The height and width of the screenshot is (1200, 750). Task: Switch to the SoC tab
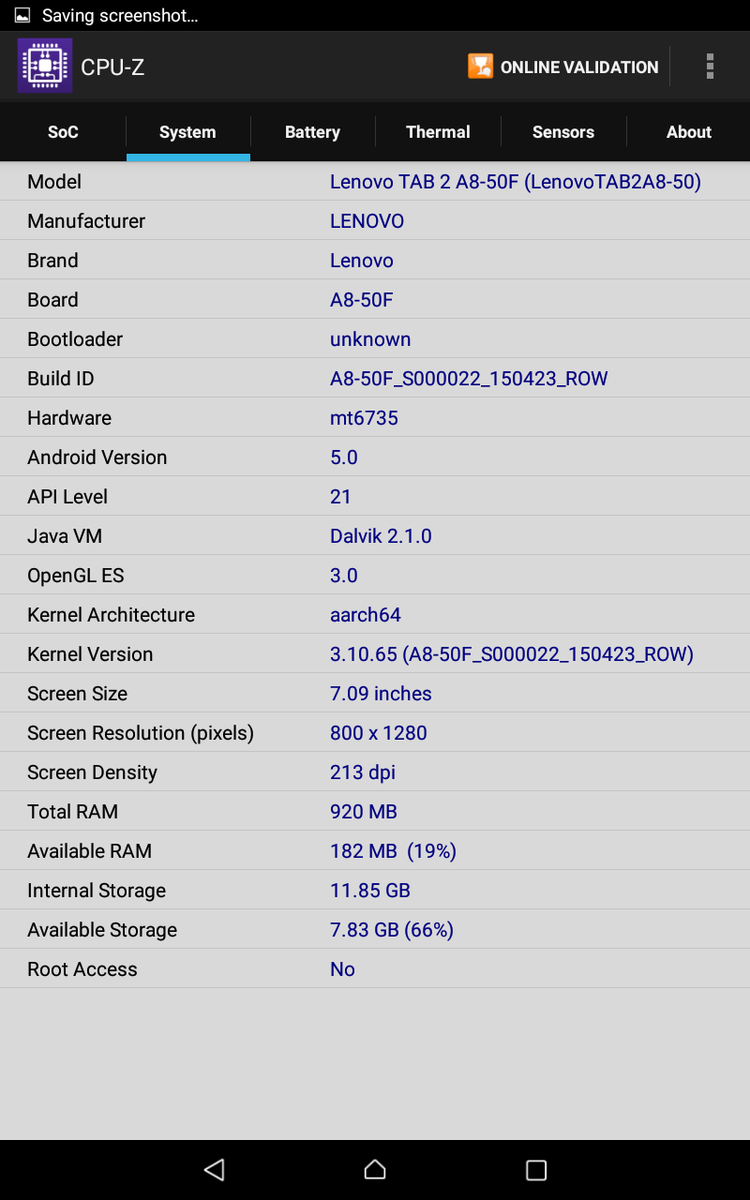[x=63, y=132]
